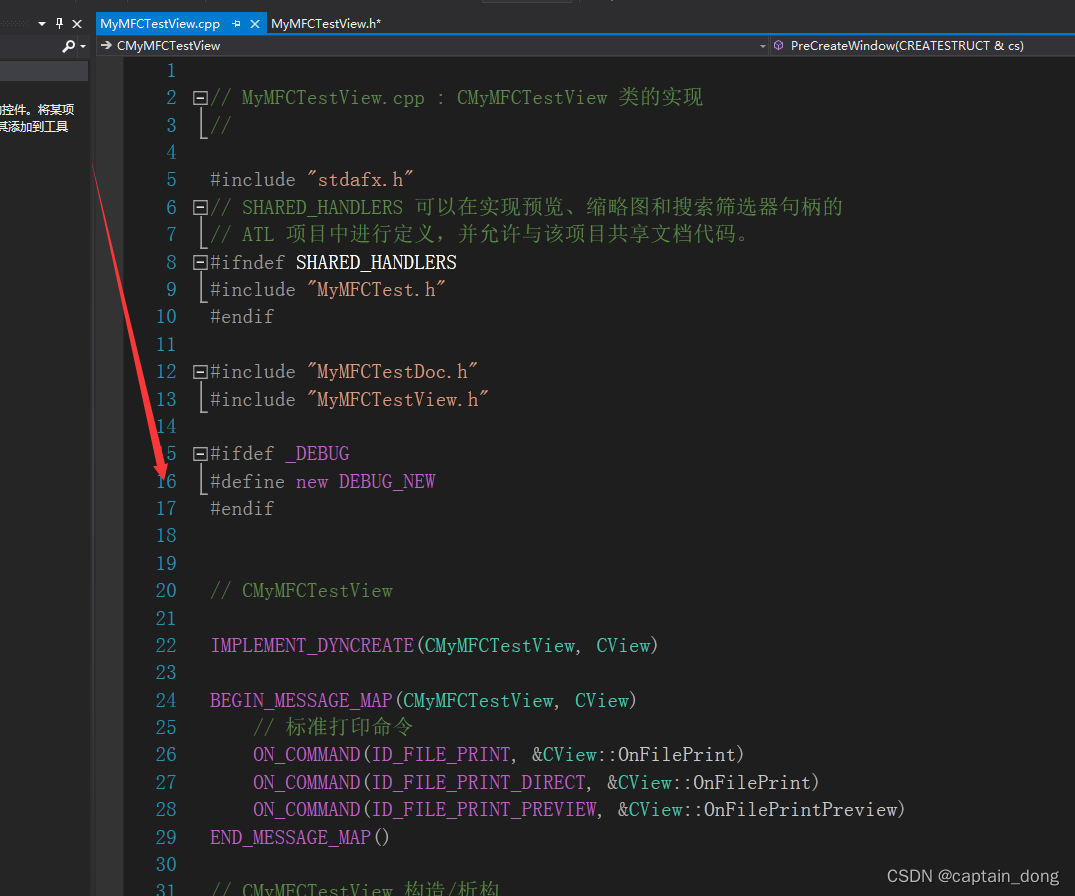Click BEGIN_MESSAGE_MAP macro text
The width and height of the screenshot is (1075, 896).
(x=301, y=701)
